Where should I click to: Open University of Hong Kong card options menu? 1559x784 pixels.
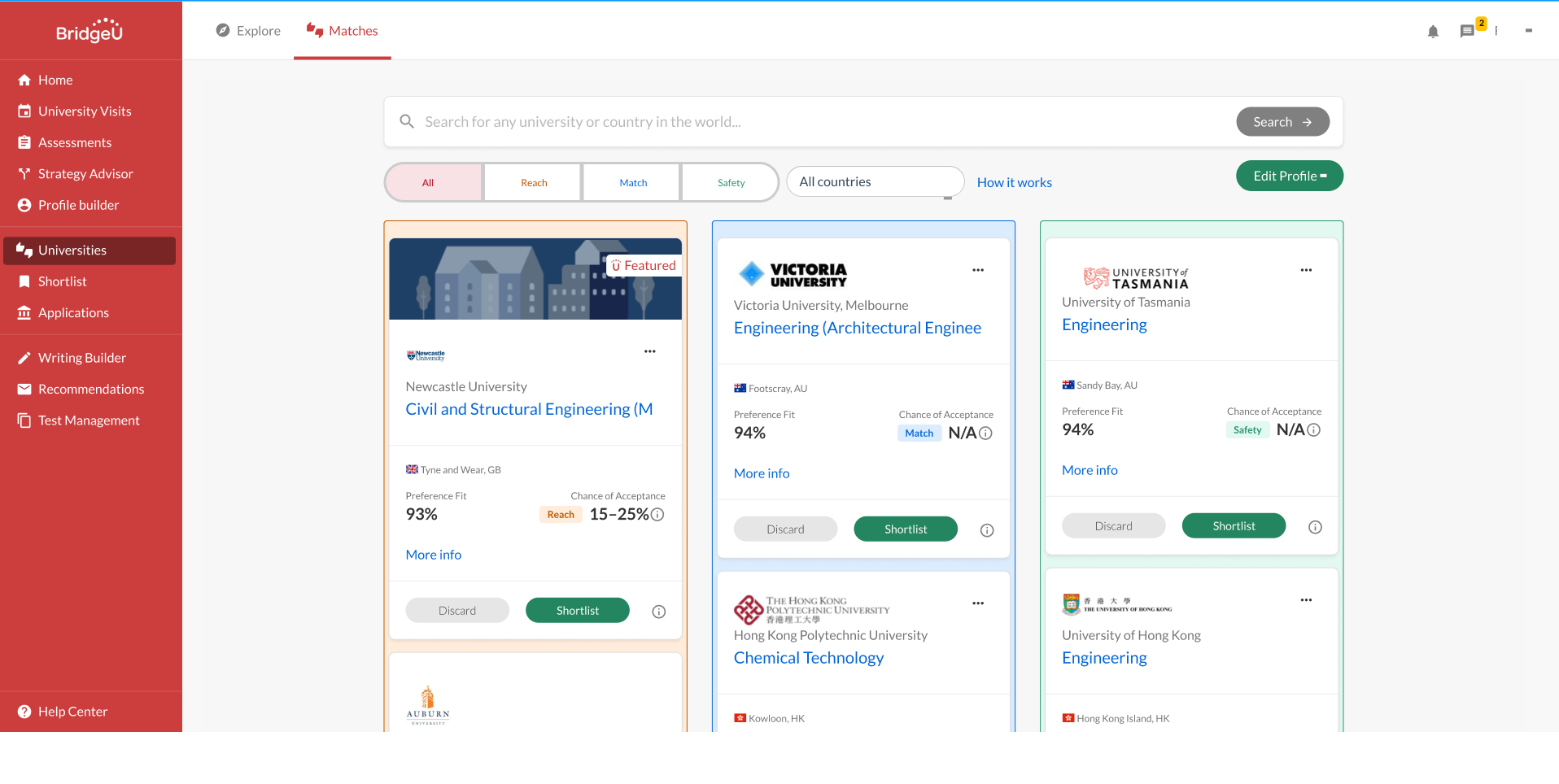1306,600
